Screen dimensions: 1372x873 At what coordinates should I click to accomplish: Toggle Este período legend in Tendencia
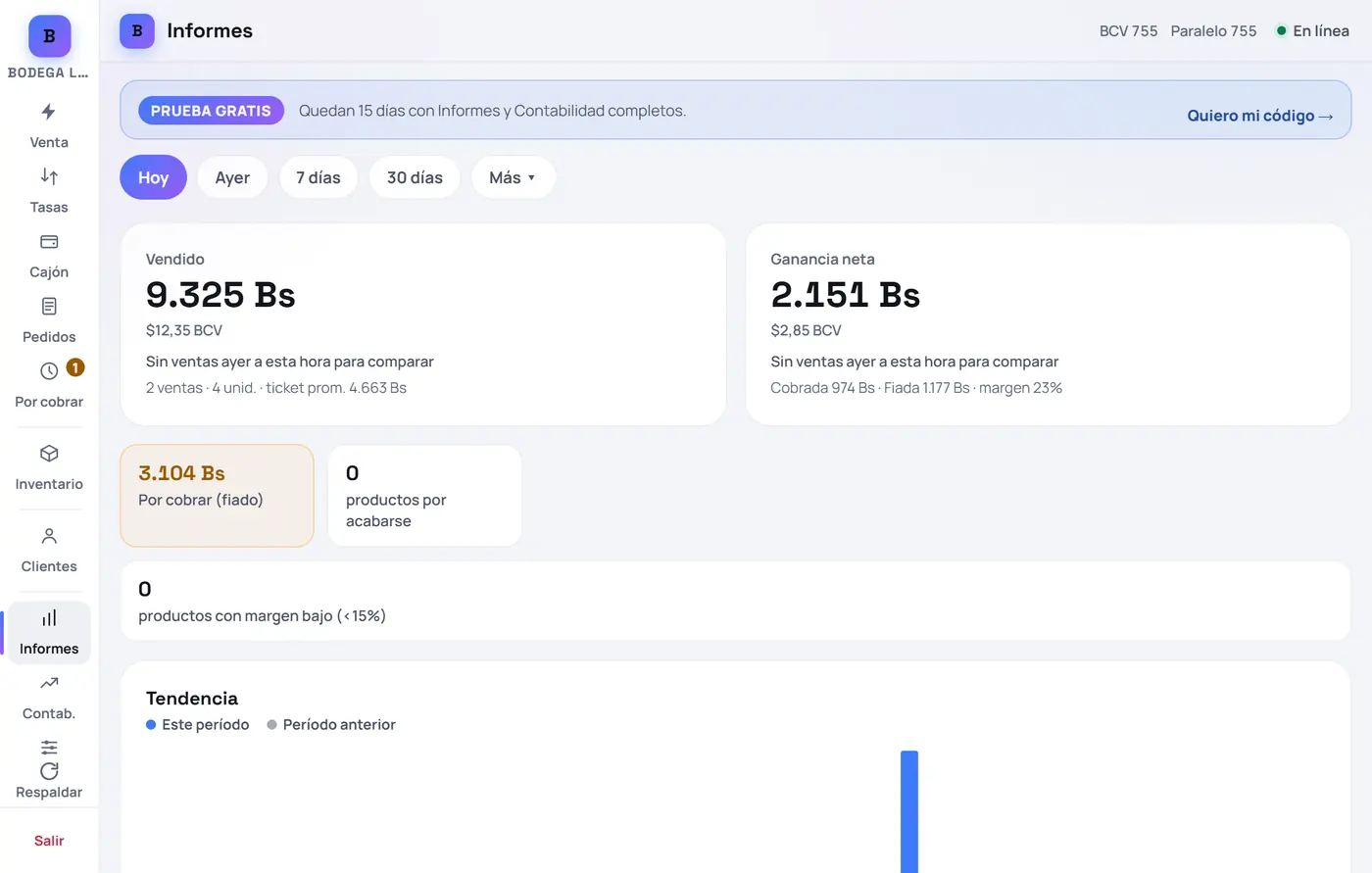[x=198, y=725]
